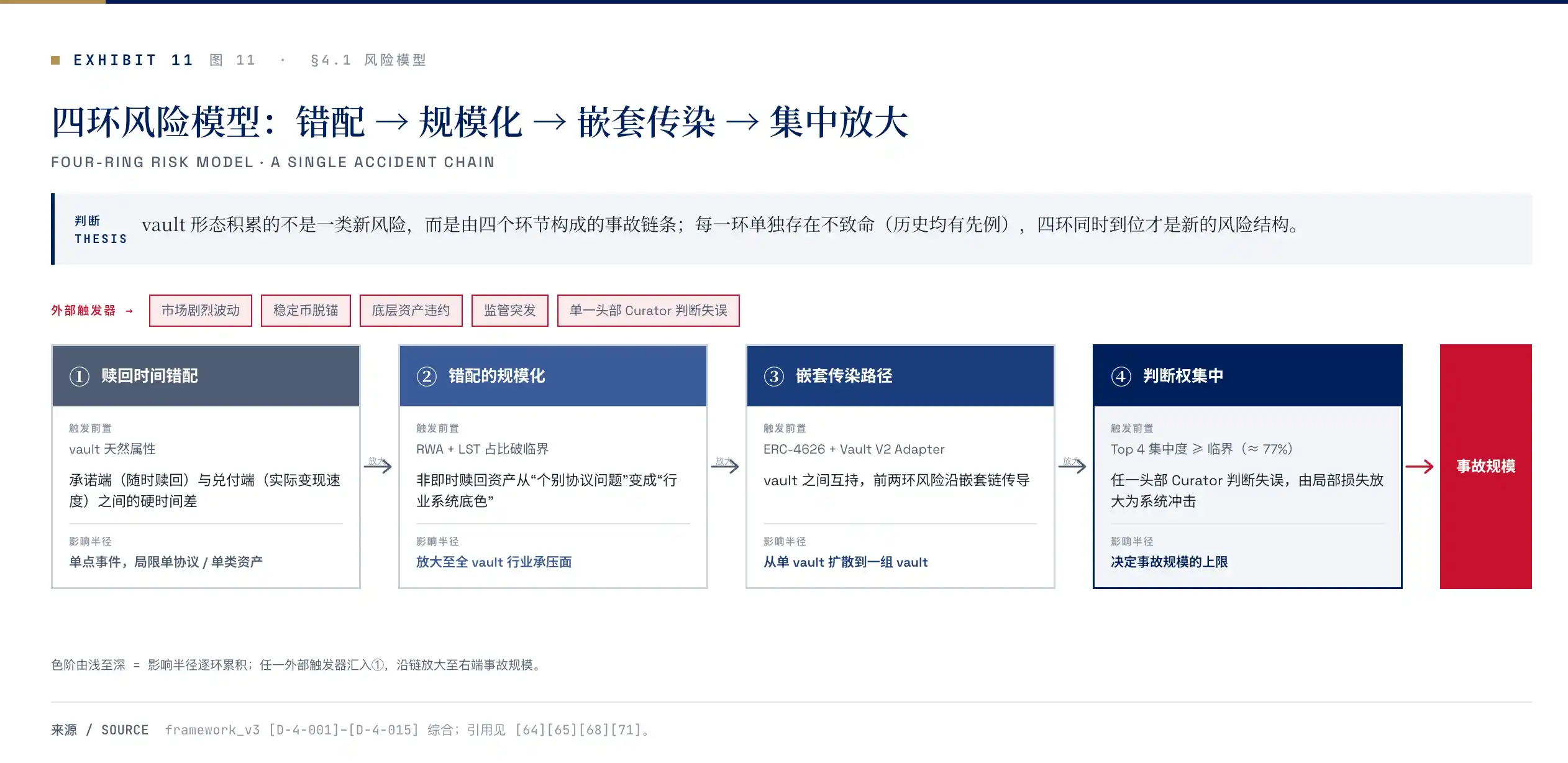Click the circled 3 icon of 嵌套传染路径
This screenshot has height=763, width=1568.
tap(774, 376)
